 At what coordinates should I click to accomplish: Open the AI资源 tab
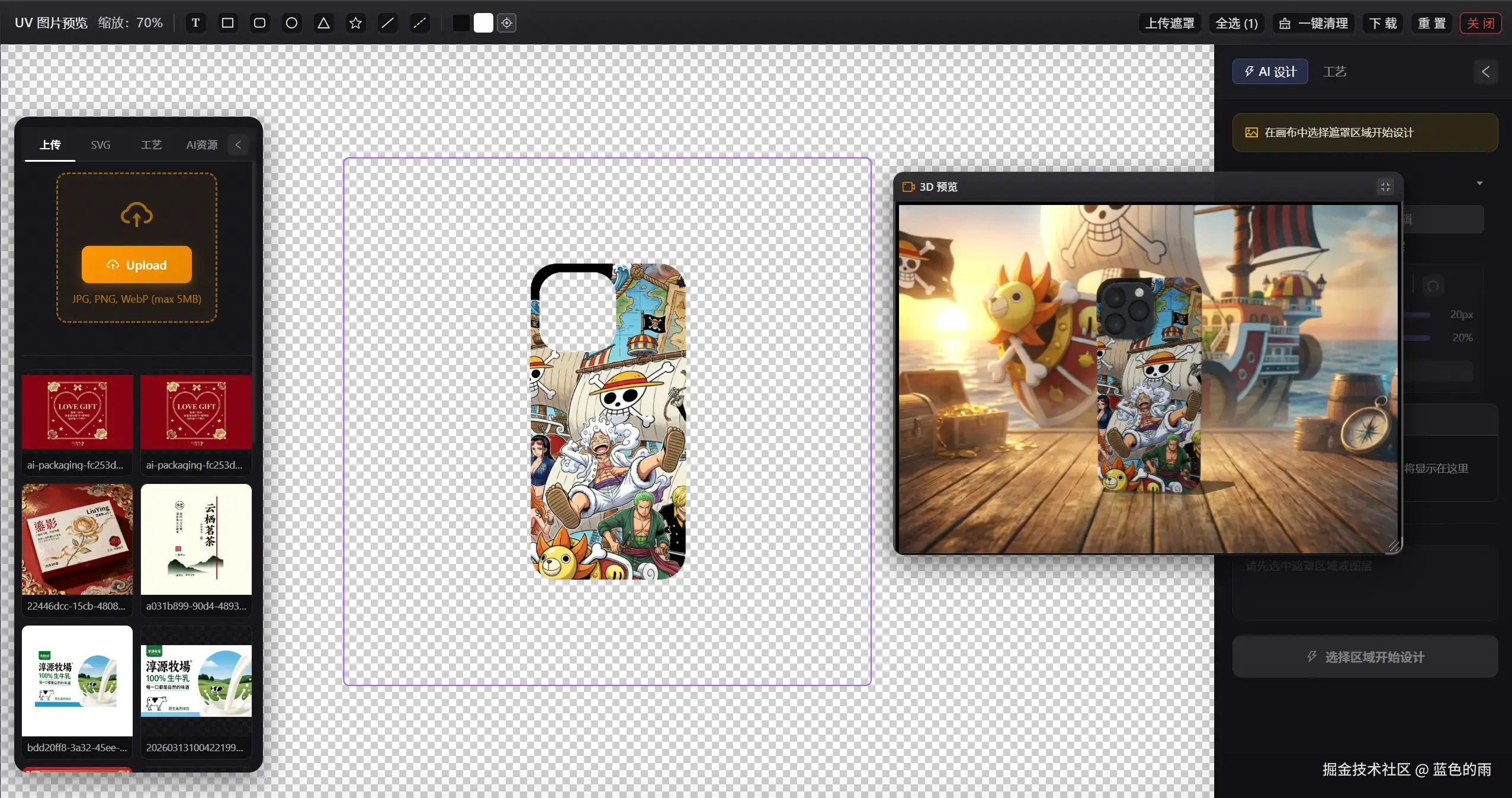(x=201, y=145)
